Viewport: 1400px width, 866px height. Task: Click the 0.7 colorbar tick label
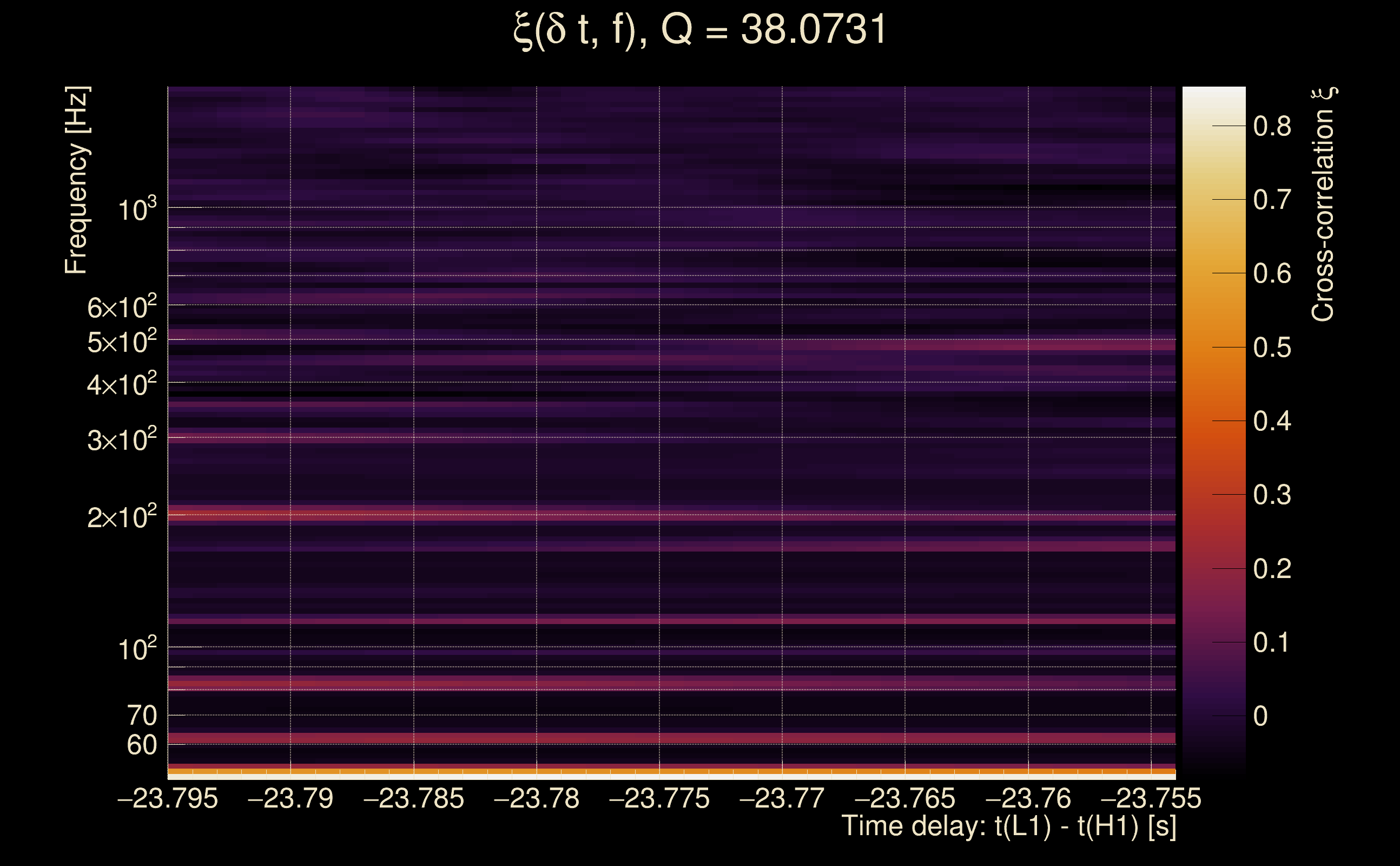point(1272,200)
